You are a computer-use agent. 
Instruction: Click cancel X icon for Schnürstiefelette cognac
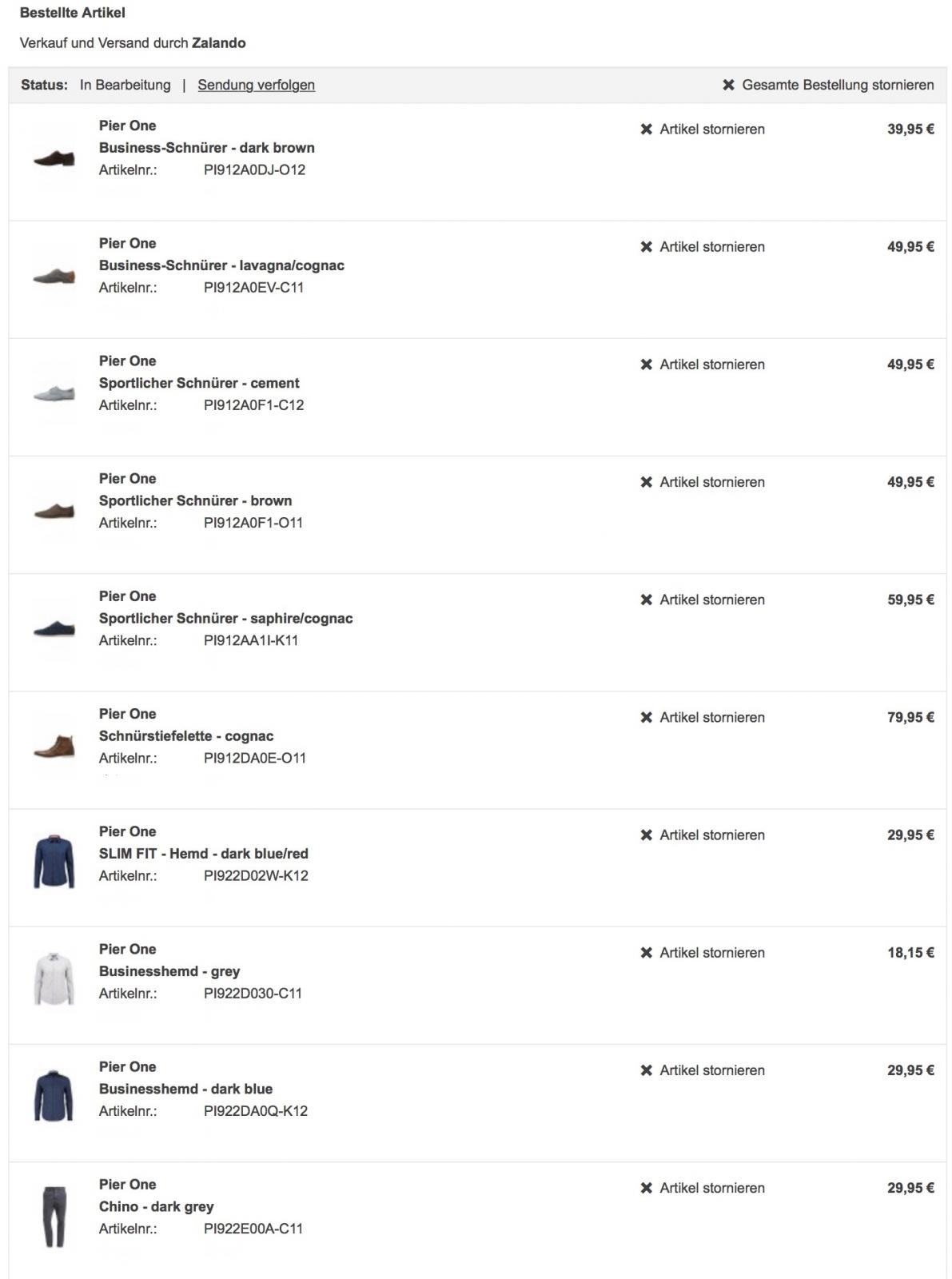647,718
